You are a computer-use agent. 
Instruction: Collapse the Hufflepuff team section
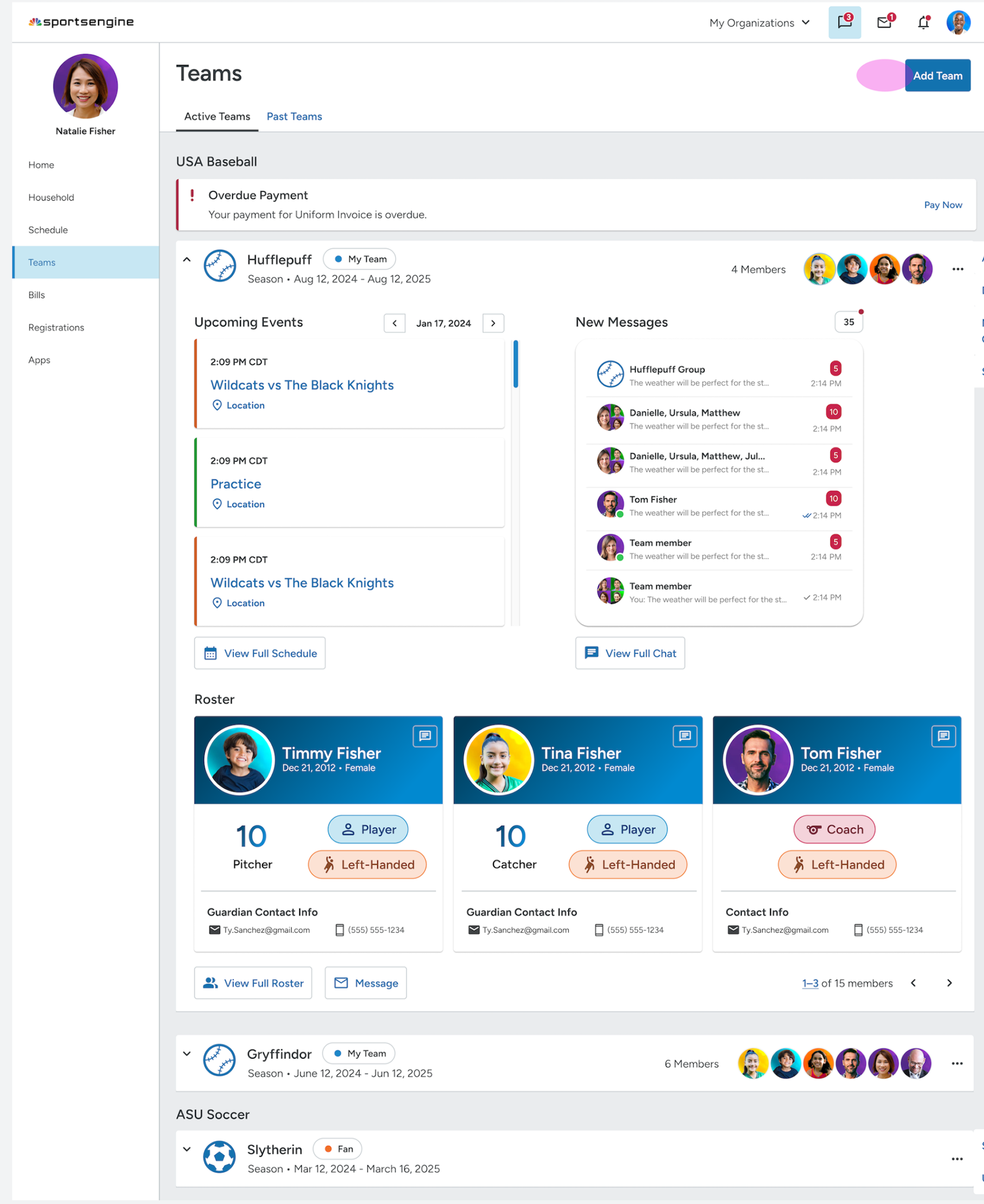(187, 259)
